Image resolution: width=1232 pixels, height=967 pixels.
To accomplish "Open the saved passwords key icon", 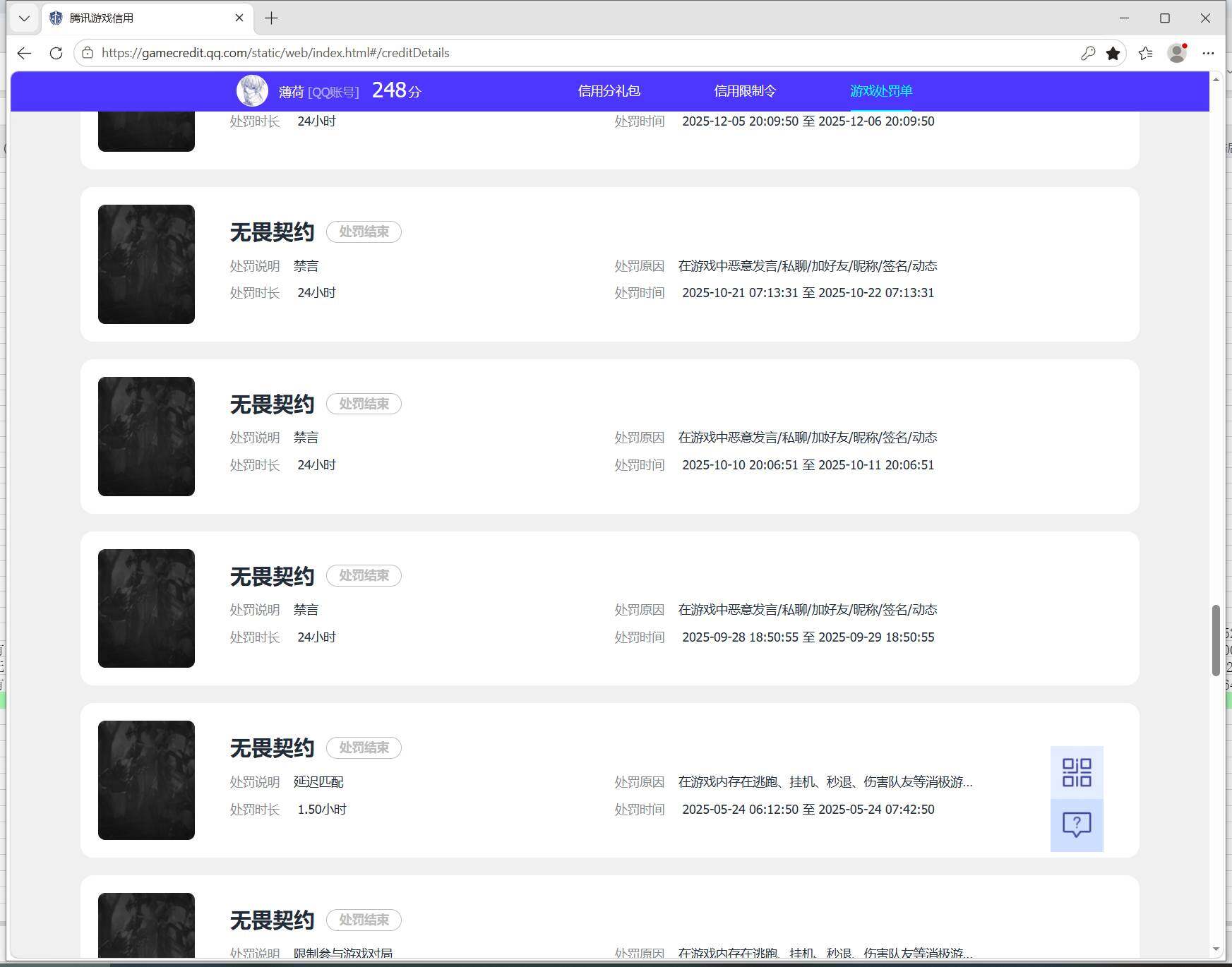I will (1088, 53).
